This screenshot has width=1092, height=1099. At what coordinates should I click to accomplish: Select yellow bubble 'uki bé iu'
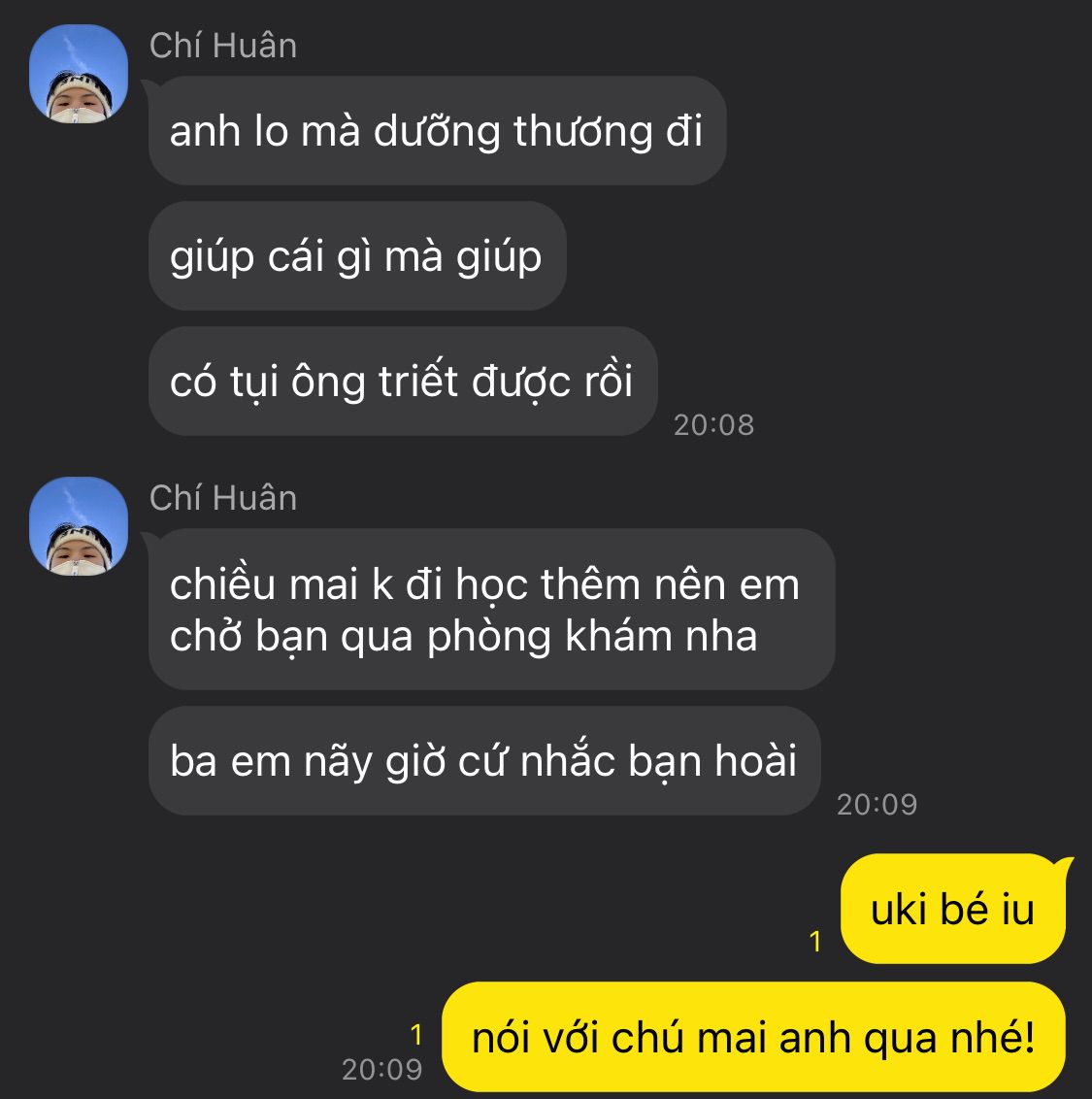click(x=953, y=909)
